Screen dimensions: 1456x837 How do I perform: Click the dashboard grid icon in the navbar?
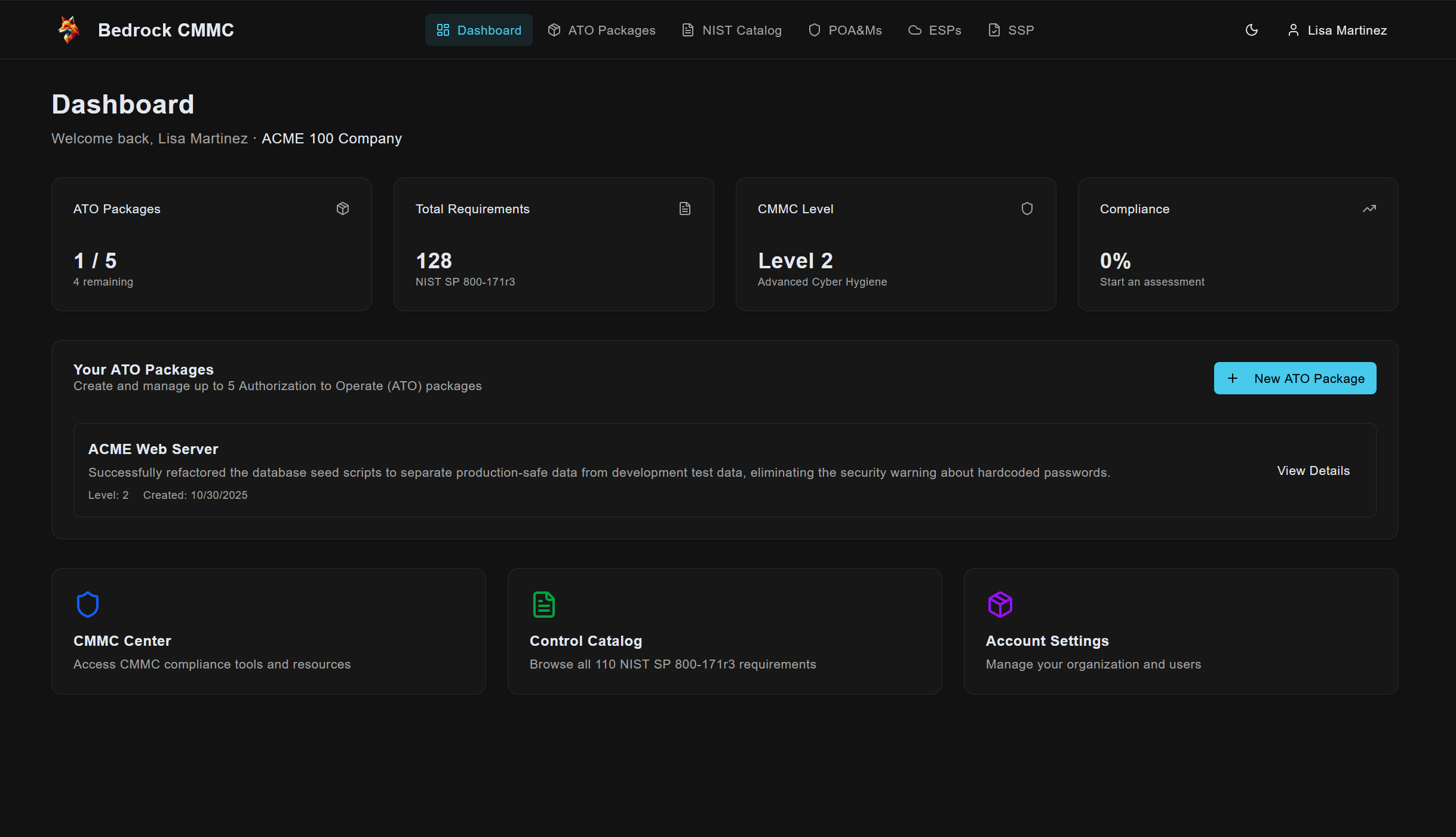tap(442, 29)
